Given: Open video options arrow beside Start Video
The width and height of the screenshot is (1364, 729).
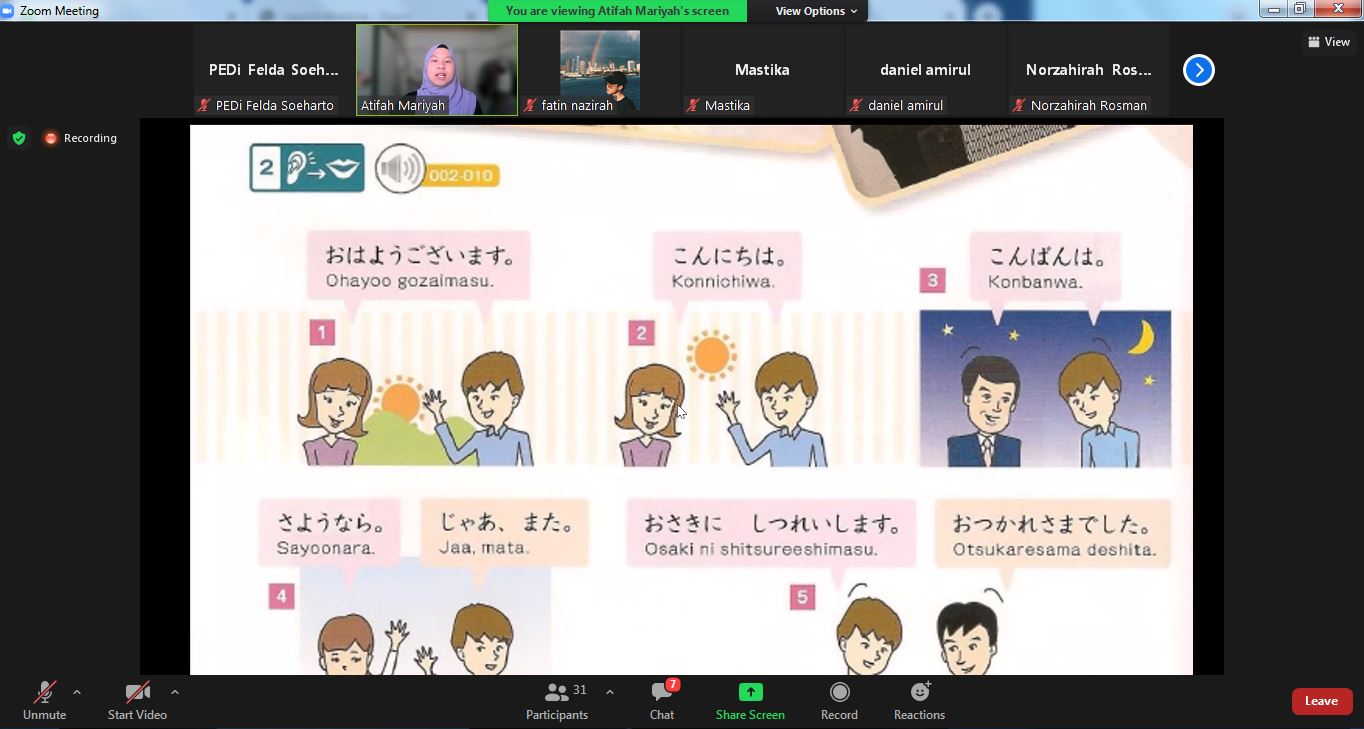Looking at the screenshot, I should pos(175,692).
